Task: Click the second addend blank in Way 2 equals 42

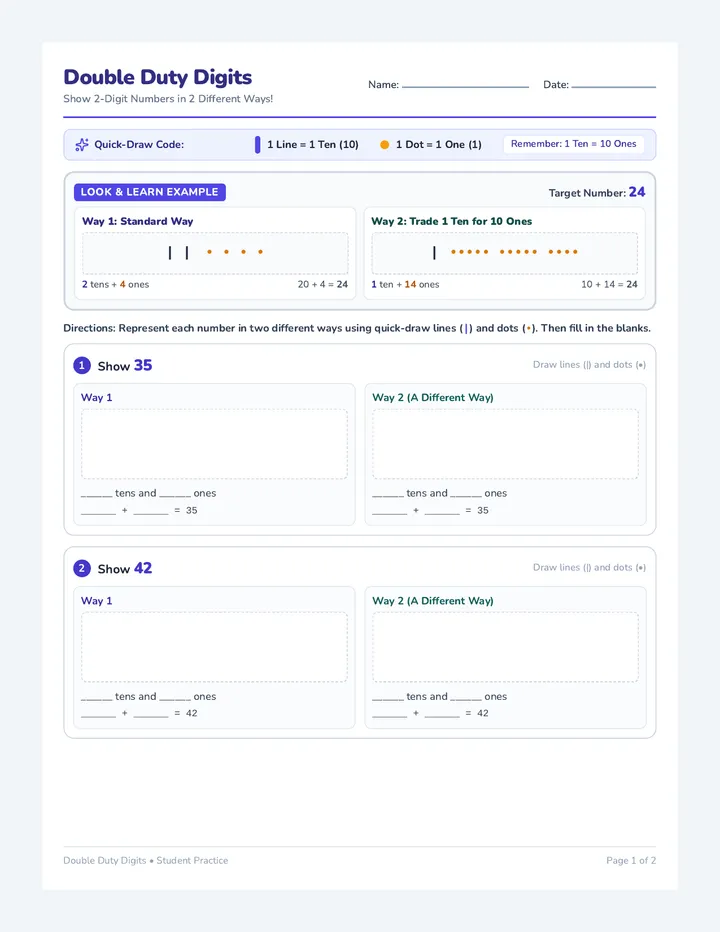Action: coord(442,715)
